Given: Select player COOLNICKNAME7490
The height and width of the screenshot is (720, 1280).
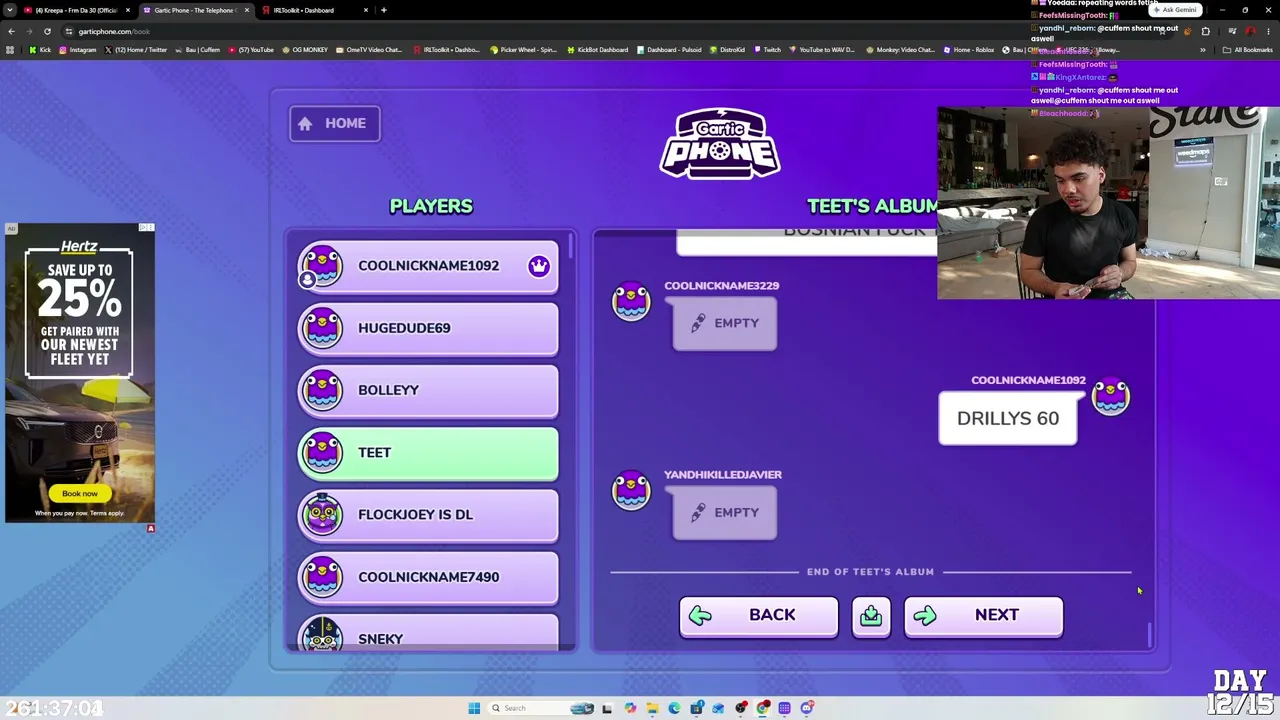Looking at the screenshot, I should pos(428,577).
